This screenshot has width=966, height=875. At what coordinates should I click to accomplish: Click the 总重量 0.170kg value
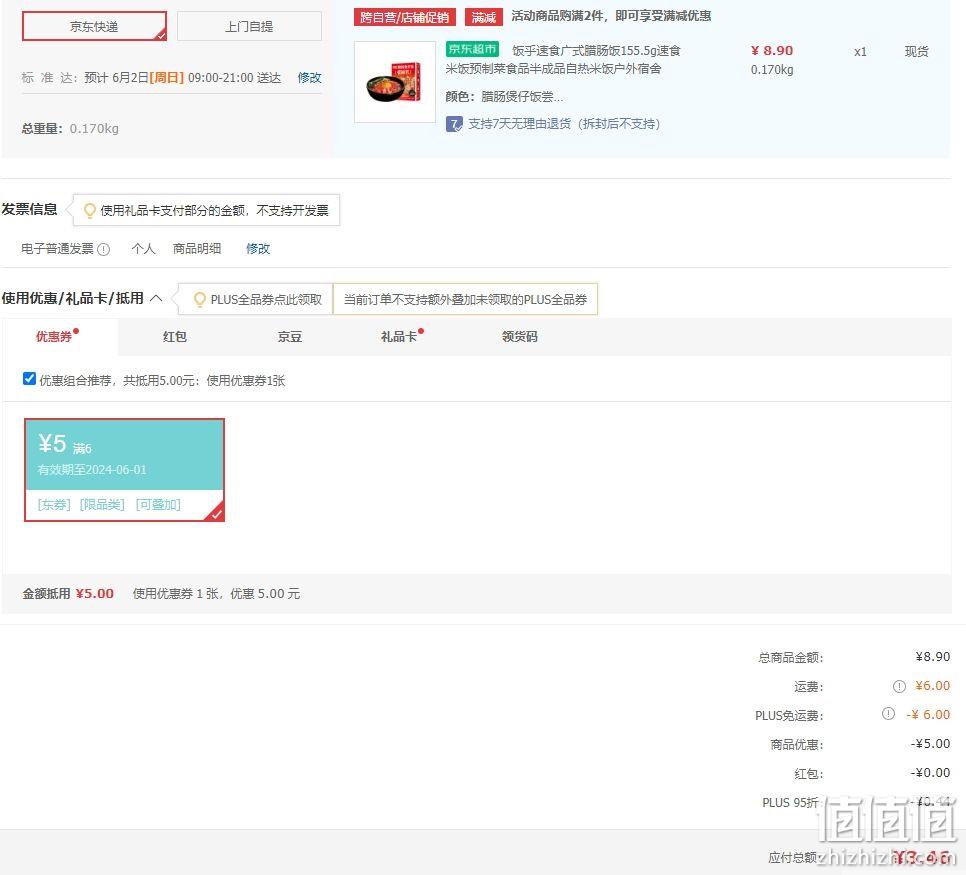point(94,129)
